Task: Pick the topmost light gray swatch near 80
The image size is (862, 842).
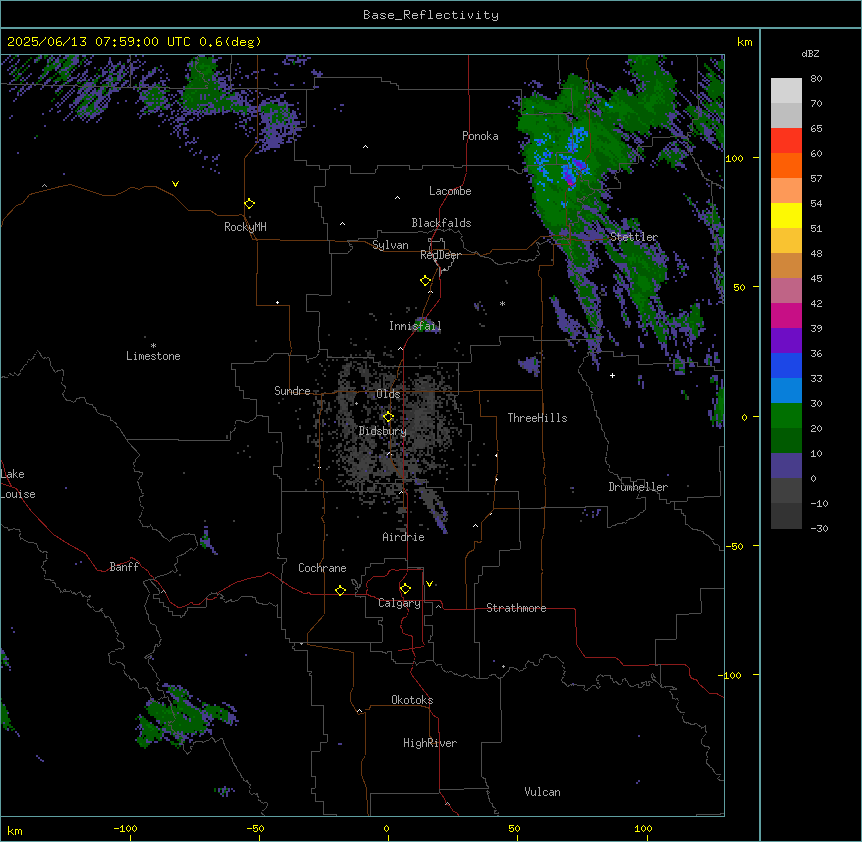Action: point(786,91)
